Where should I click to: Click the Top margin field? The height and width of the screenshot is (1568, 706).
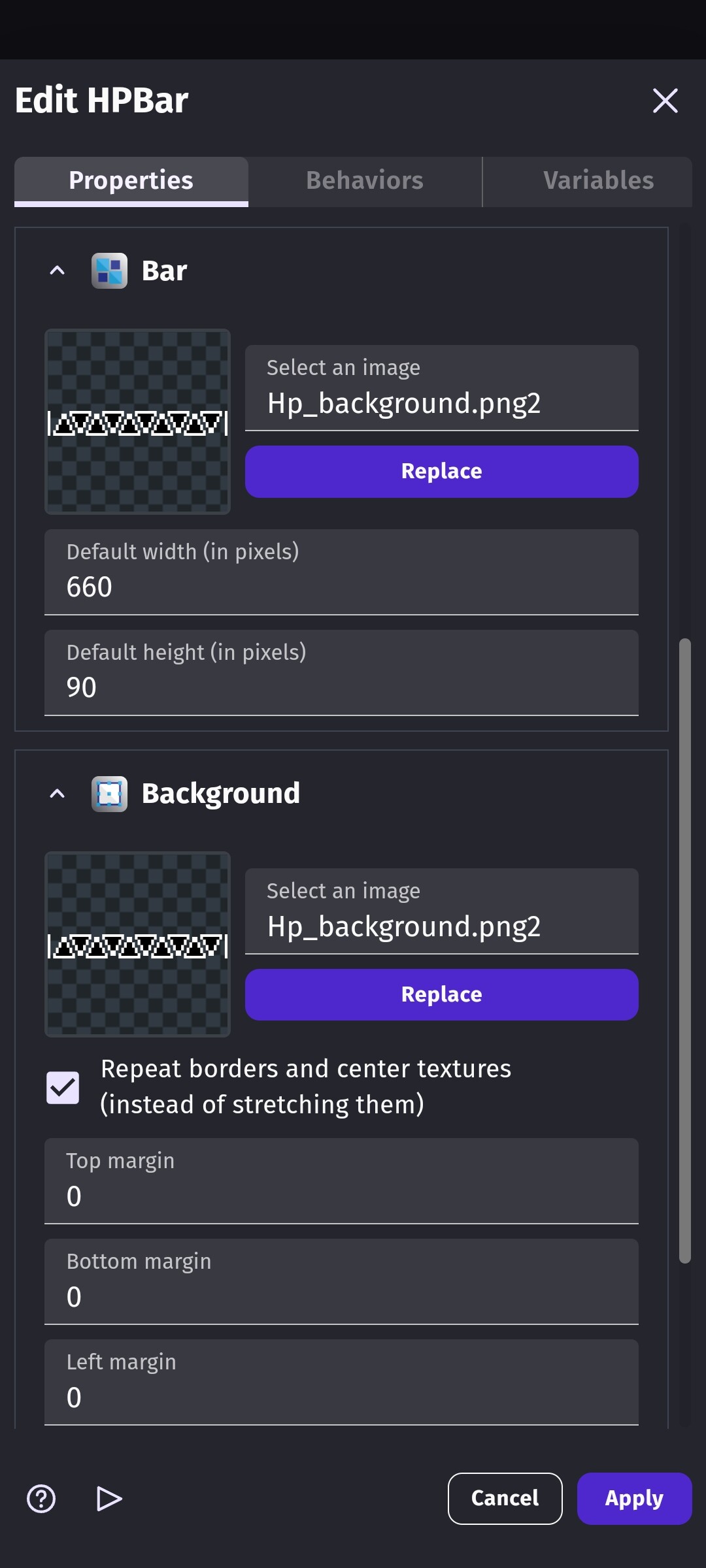(341, 1196)
